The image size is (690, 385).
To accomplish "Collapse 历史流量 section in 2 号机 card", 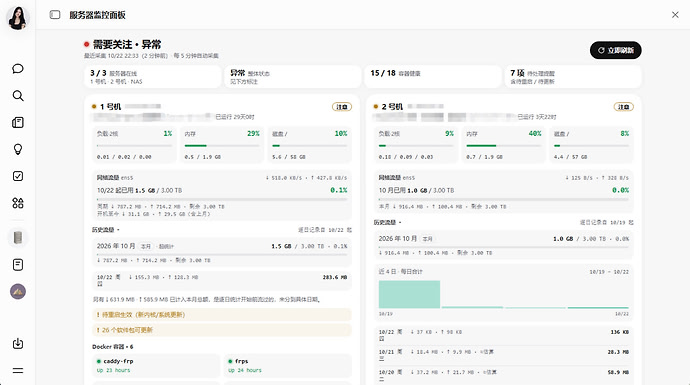I will tap(387, 223).
